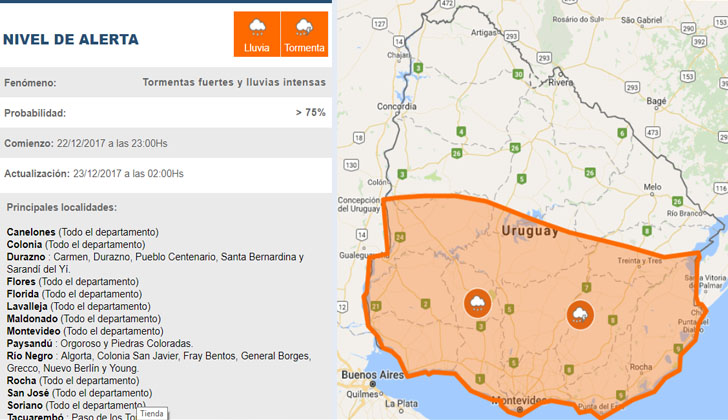Click route 24 shield inside alert zone
728x420 pixels.
(x=400, y=237)
